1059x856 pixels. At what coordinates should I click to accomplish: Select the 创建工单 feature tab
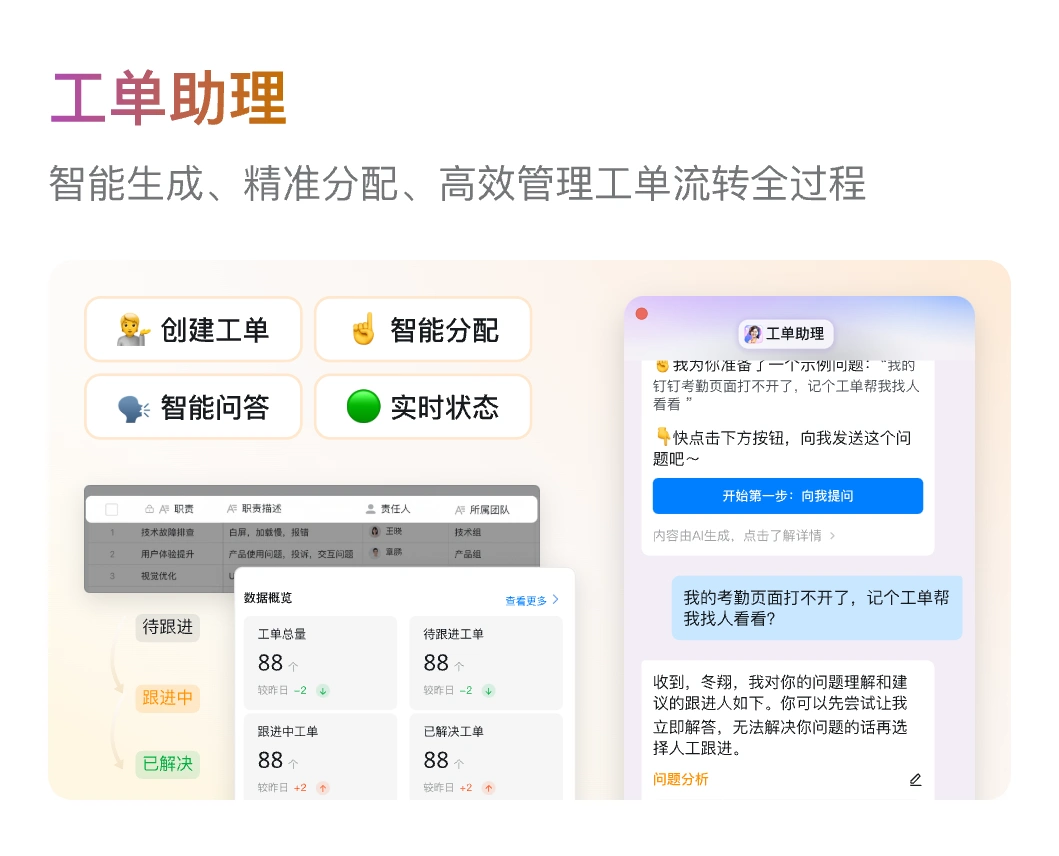pyautogui.click(x=193, y=330)
